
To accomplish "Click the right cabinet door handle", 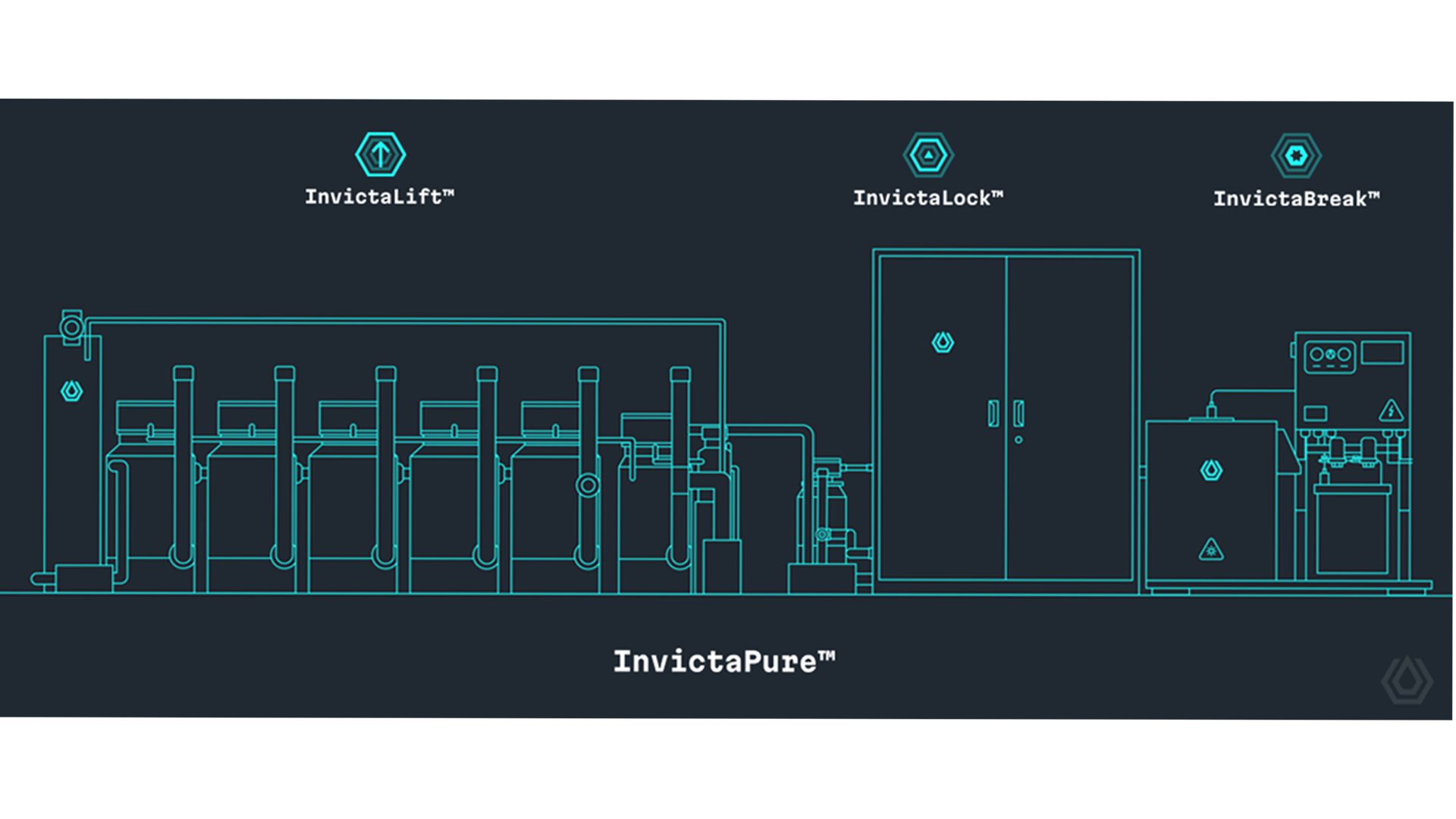I will point(1018,413).
